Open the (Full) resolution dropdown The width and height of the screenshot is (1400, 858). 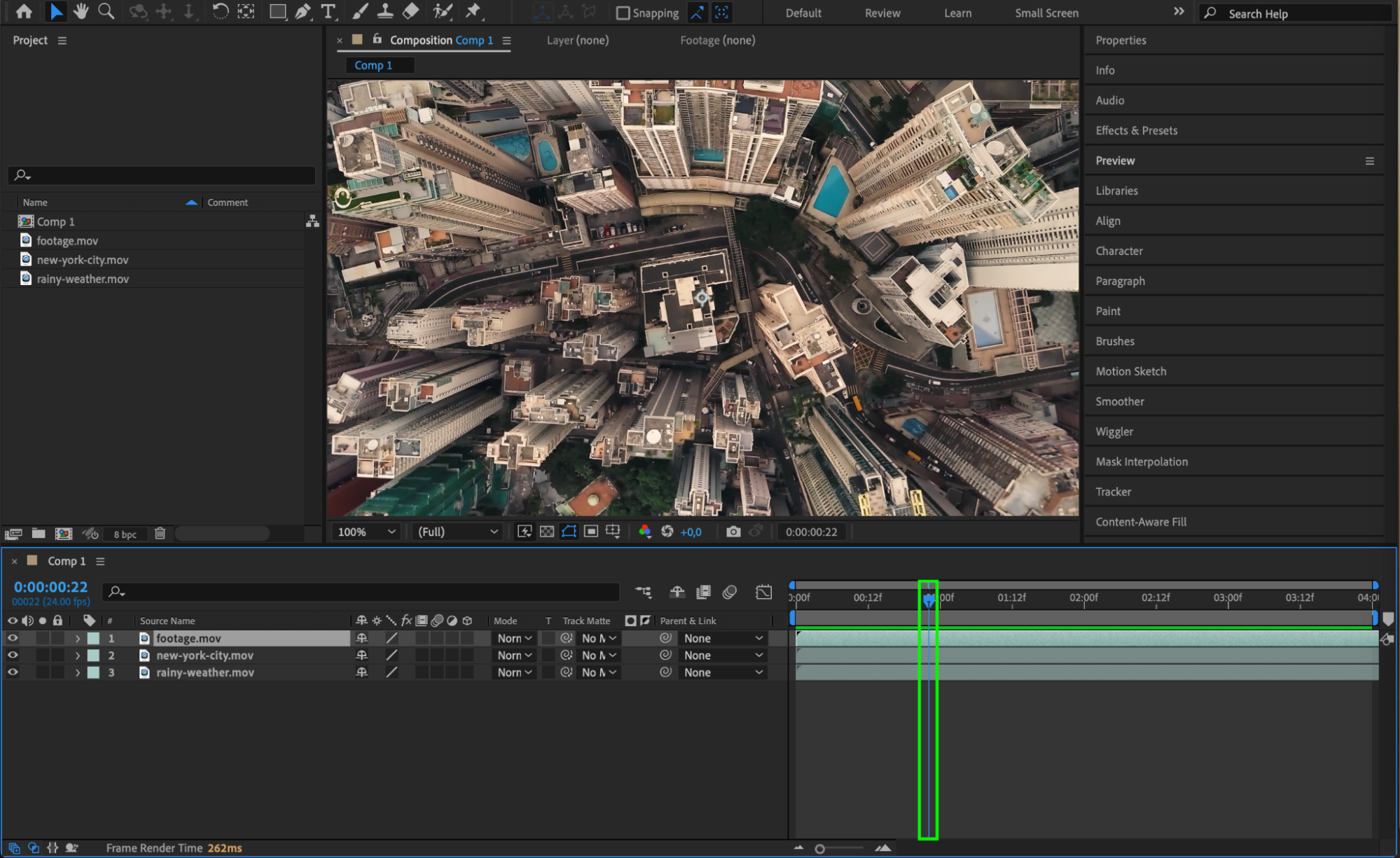pyautogui.click(x=457, y=532)
